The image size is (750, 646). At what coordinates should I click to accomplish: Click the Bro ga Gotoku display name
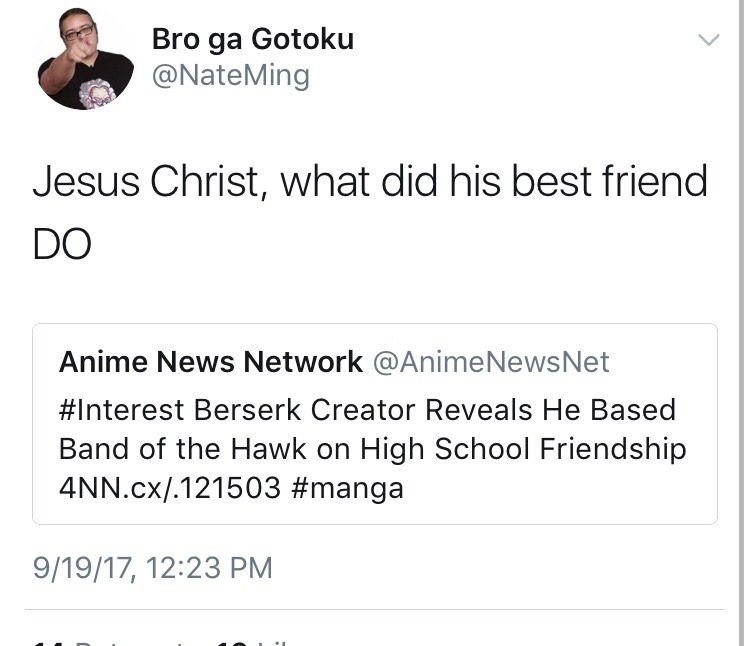pos(252,39)
